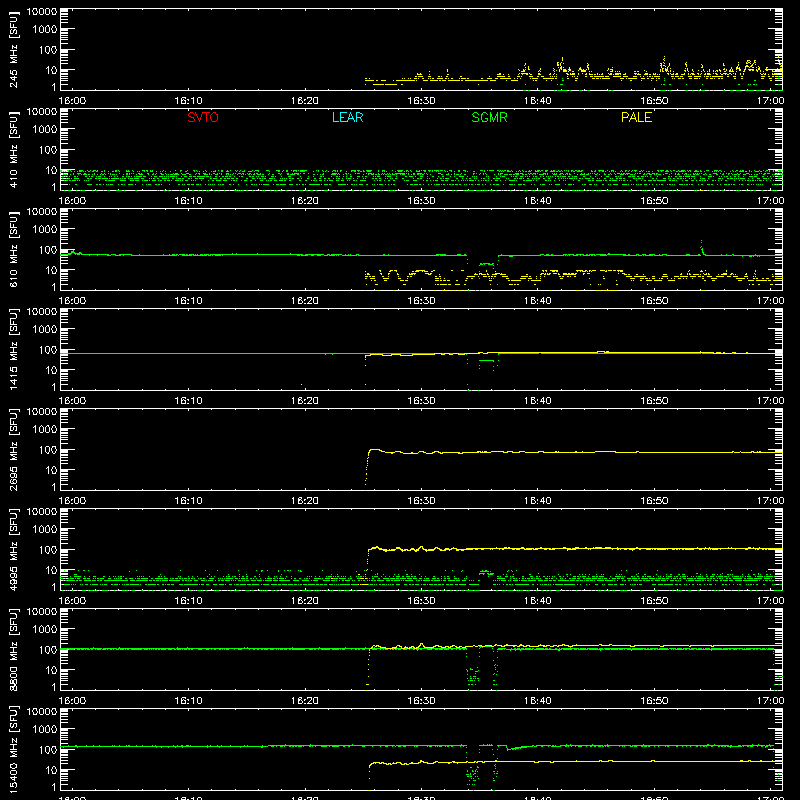Click the 17:00 tick label under 245 MHz panel
Image resolution: width=800 pixels, height=800 pixels.
(770, 101)
